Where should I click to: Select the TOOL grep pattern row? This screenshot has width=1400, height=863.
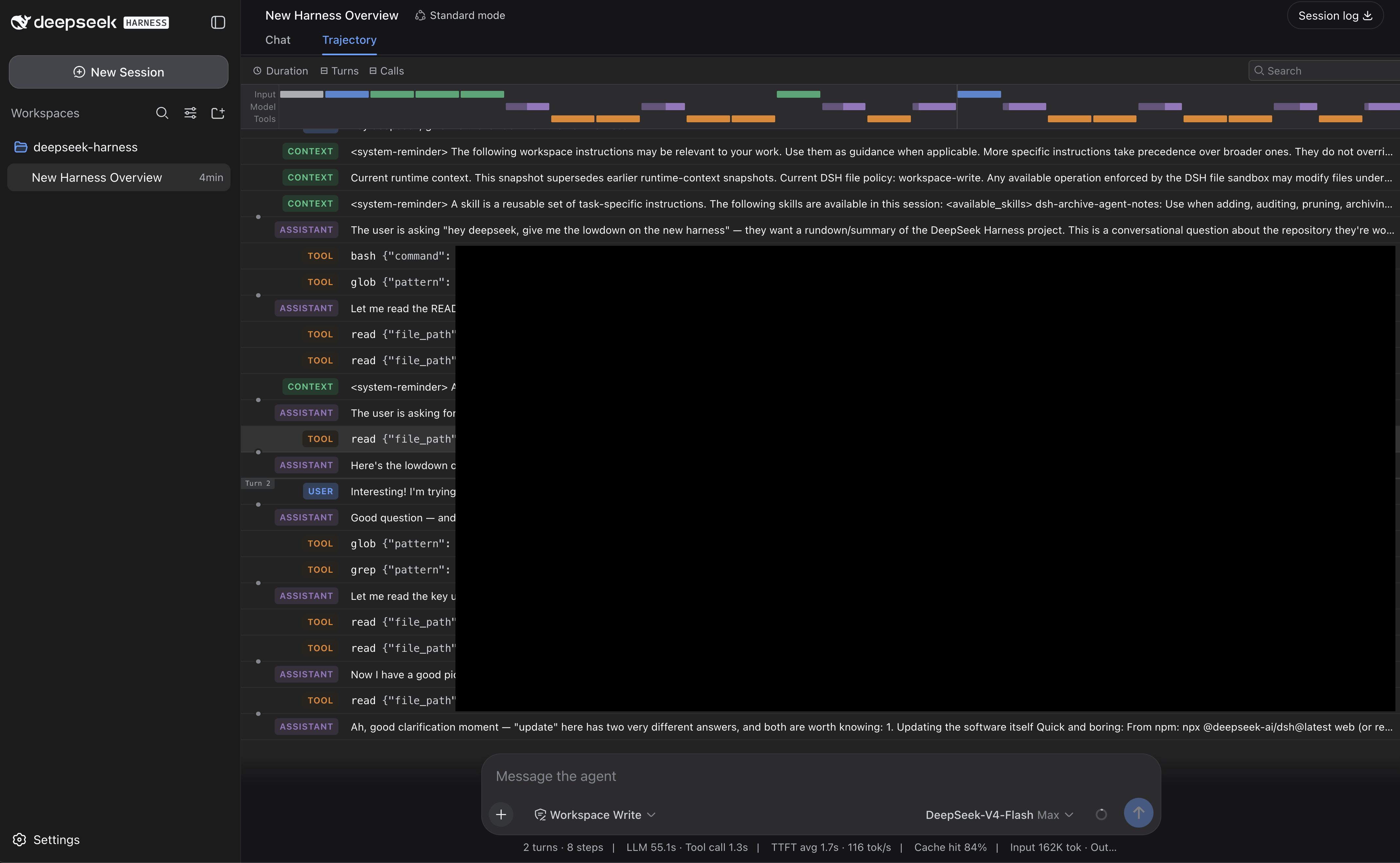[x=820, y=570]
